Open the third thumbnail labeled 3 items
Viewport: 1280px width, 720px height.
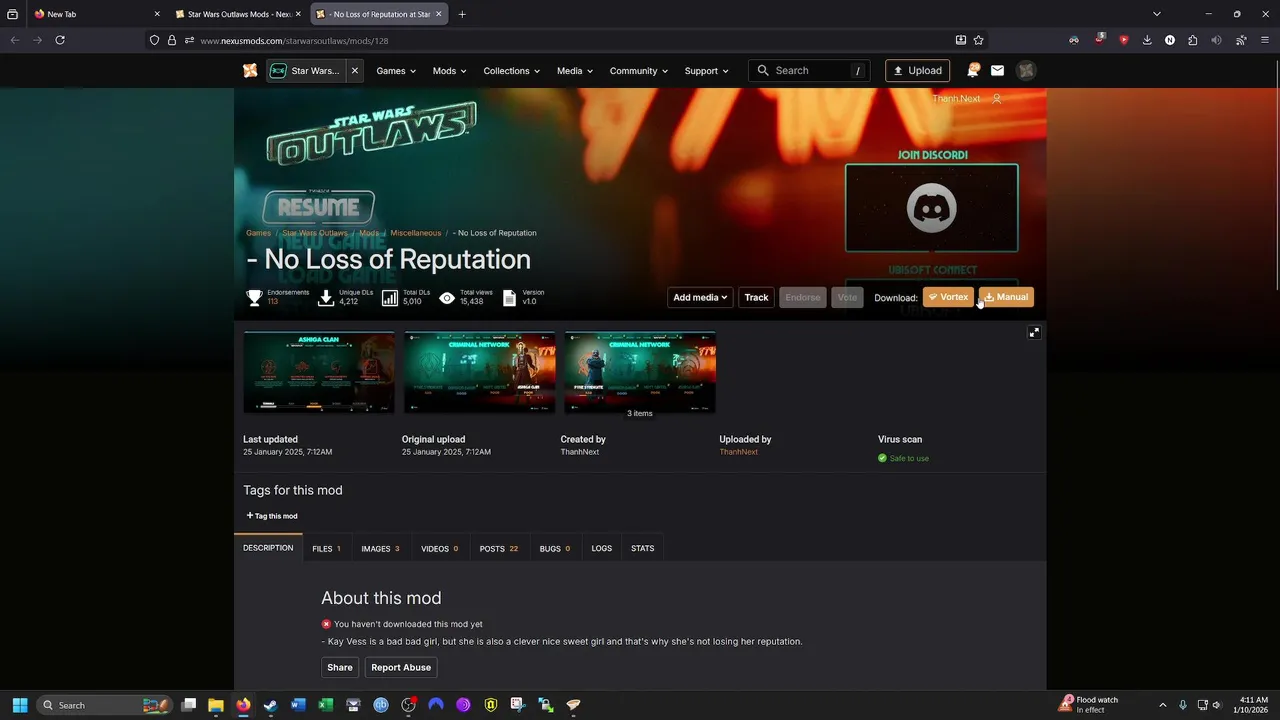640,372
